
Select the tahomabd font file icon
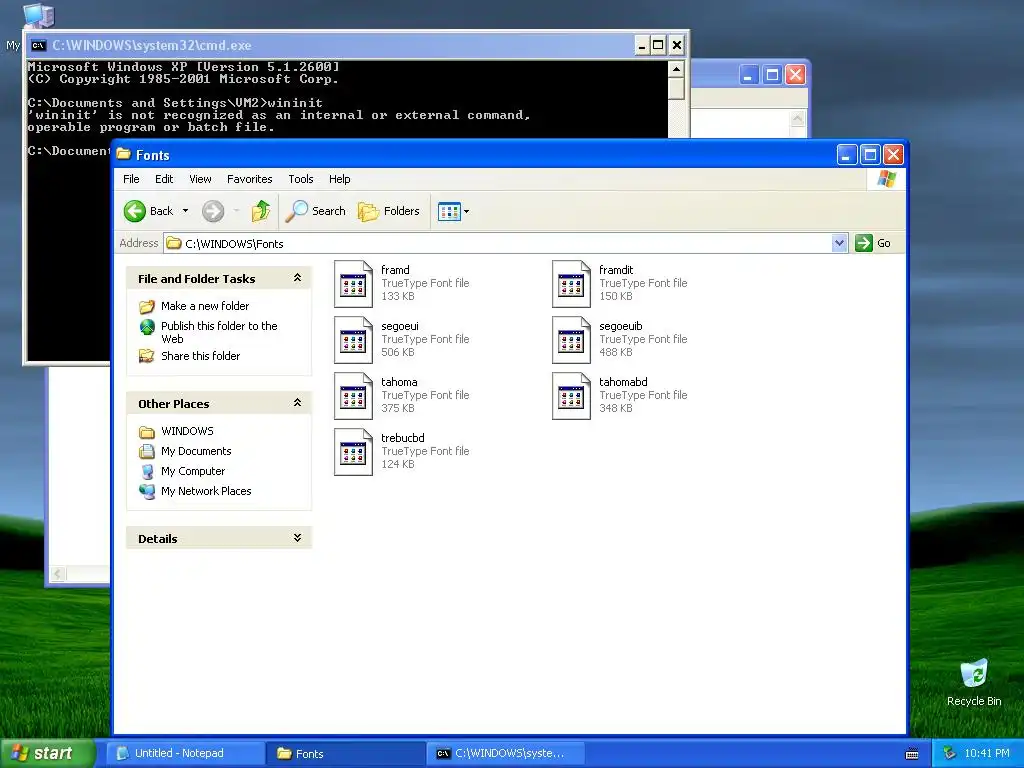[x=571, y=396]
